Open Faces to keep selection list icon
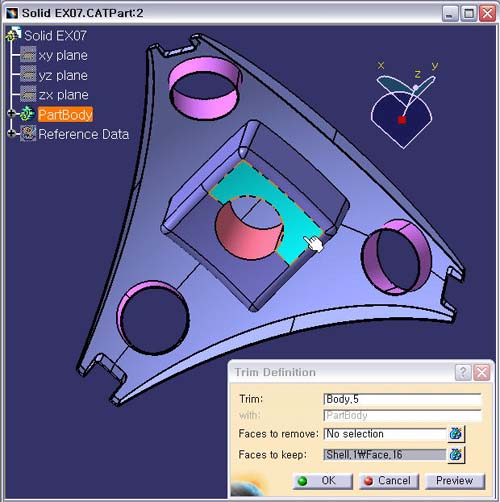Viewport: 500px width, 502px height. coord(456,454)
